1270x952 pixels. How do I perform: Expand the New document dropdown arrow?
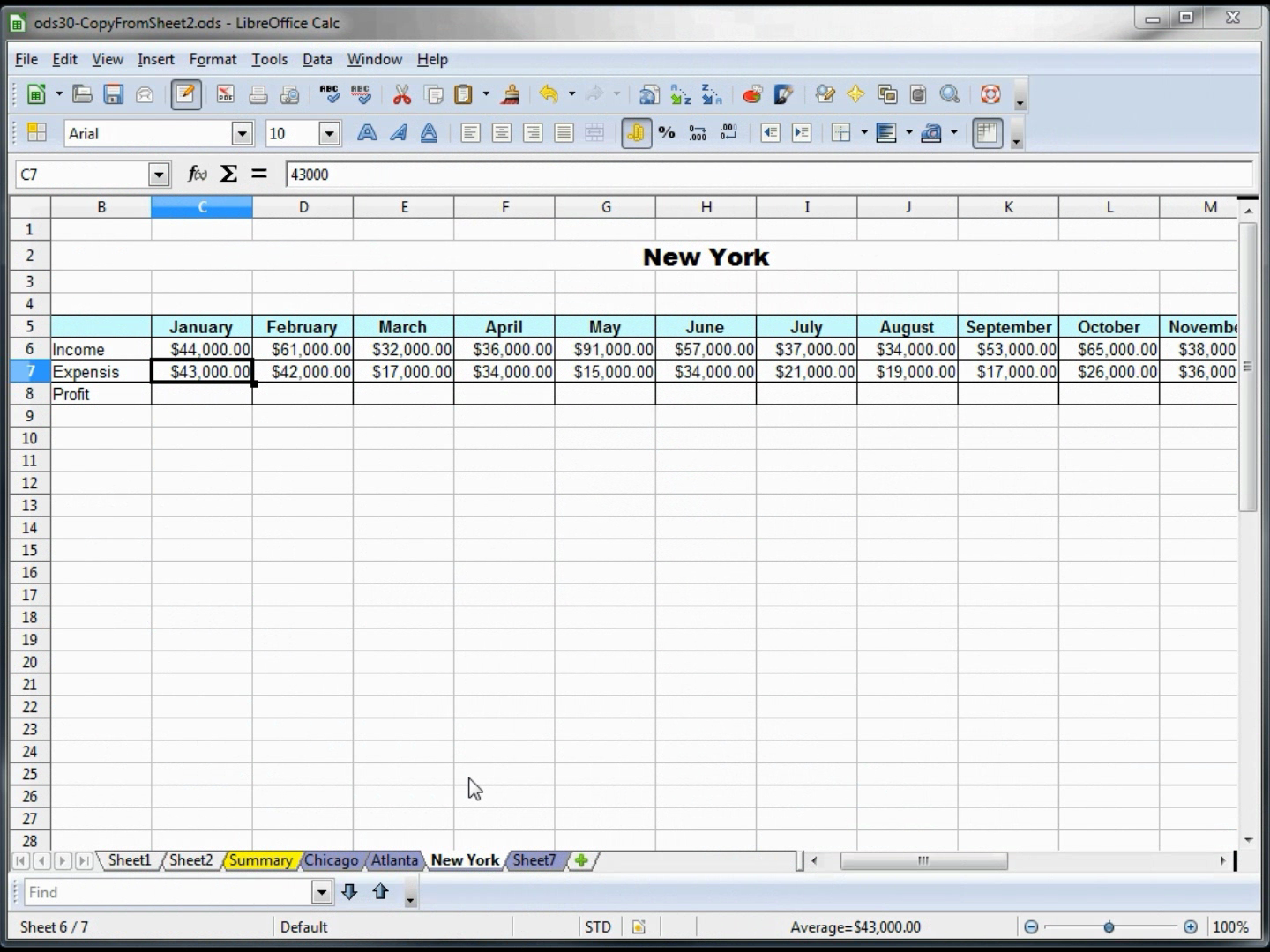point(59,94)
